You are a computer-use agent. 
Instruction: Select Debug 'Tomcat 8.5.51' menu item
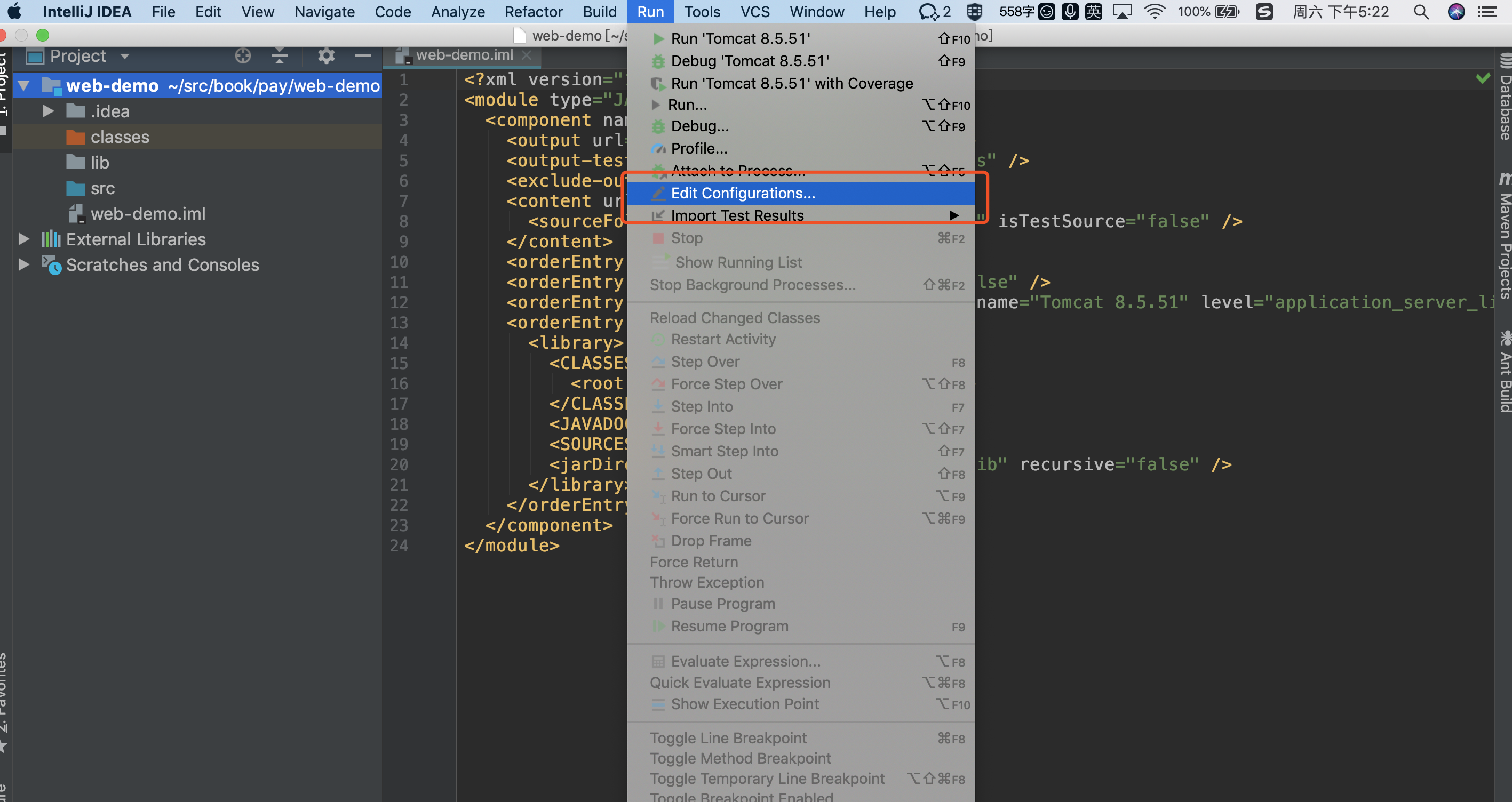[x=750, y=61]
